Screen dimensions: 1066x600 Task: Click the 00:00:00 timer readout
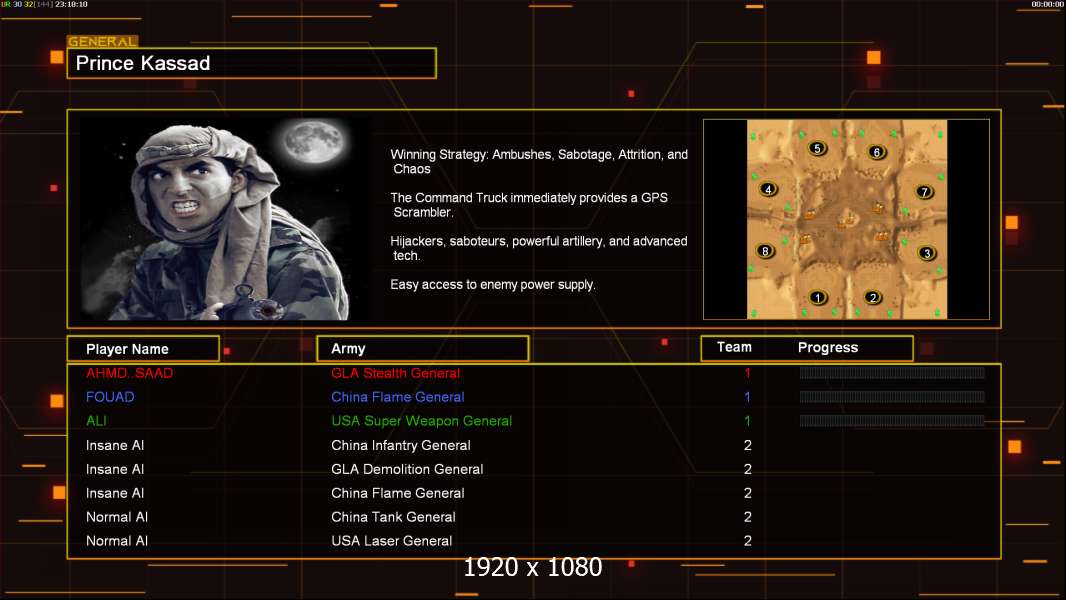[x=1047, y=4]
